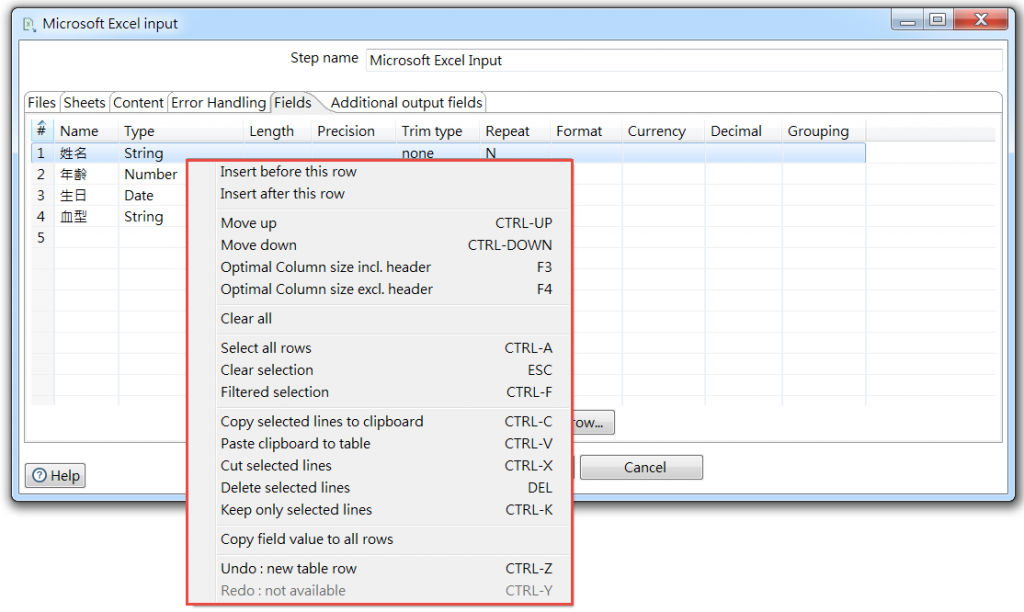Screen dimensions: 1024x612
Task: Switch to the Sheets tab
Action: 84,103
